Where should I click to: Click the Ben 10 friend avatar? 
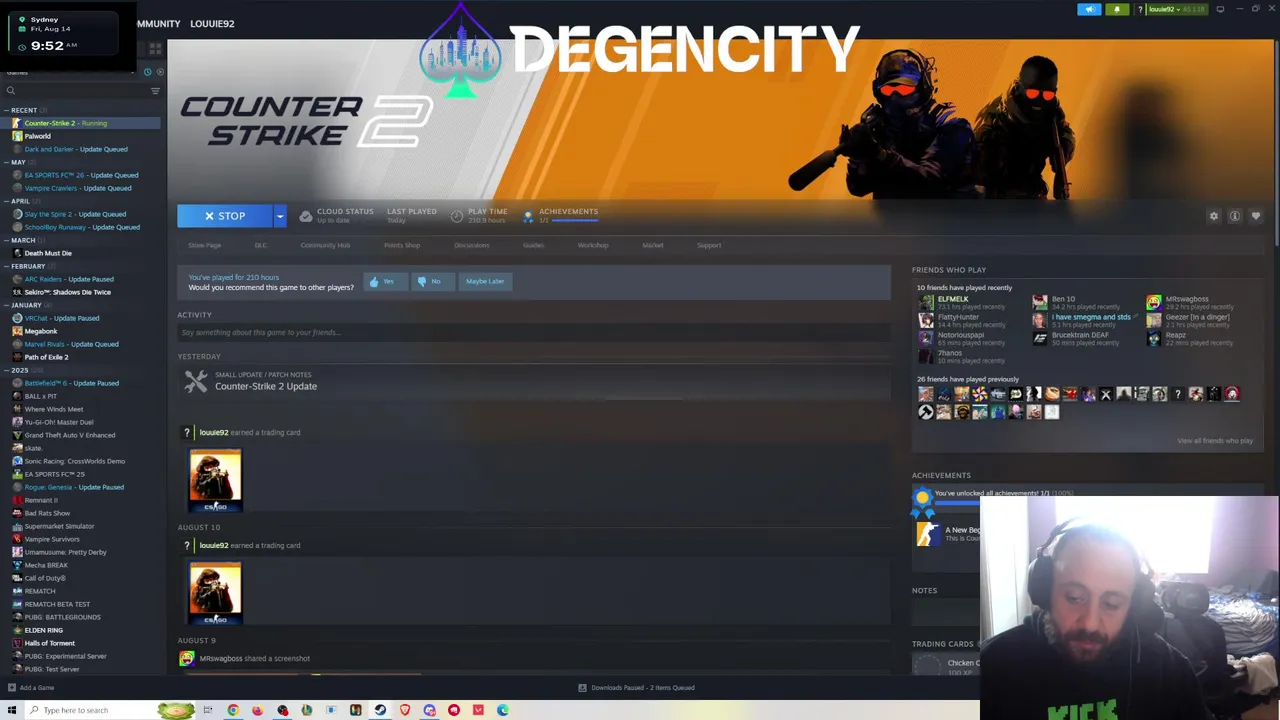pos(1040,303)
